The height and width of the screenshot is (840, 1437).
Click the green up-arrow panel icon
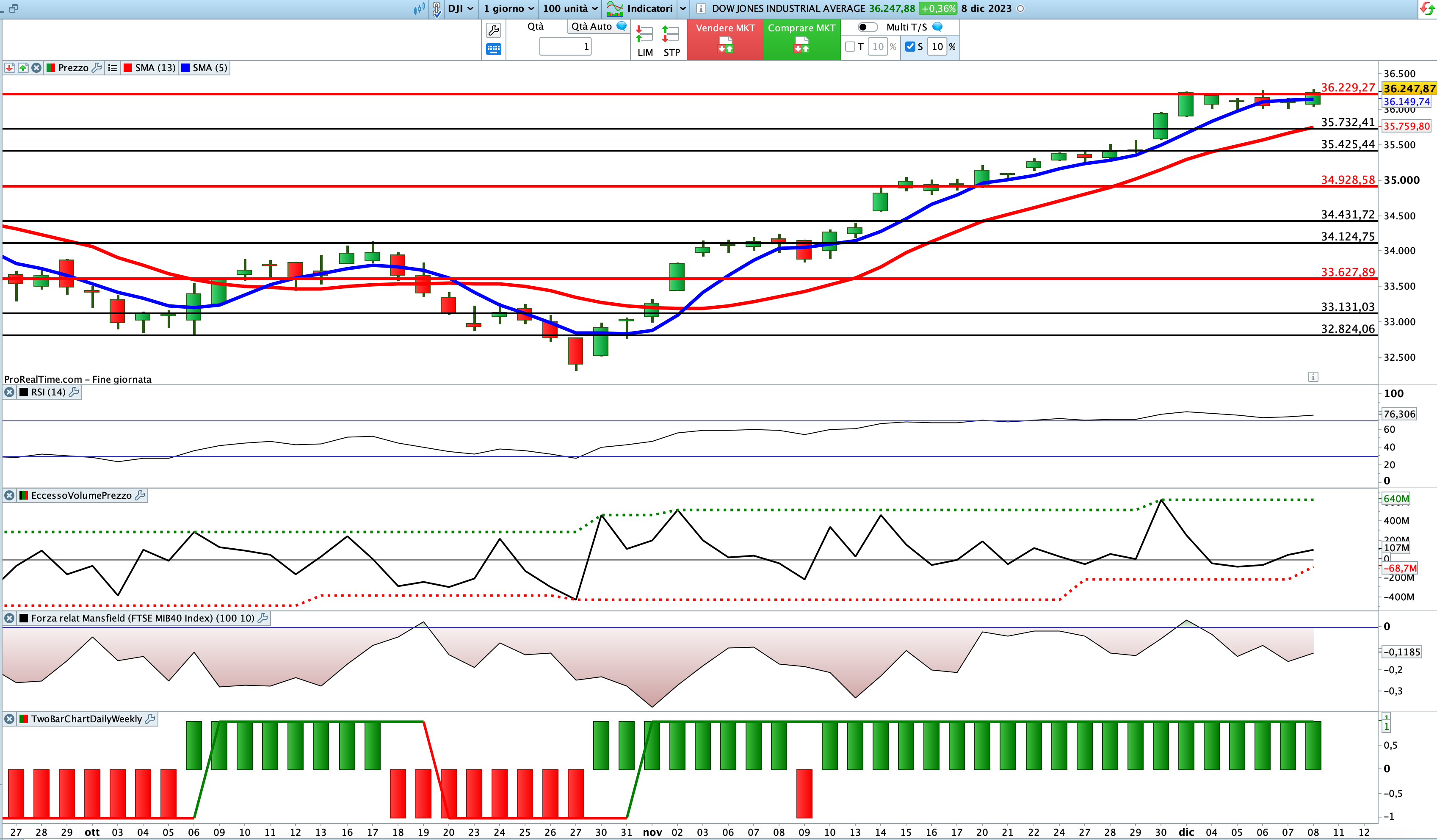pyautogui.click(x=23, y=68)
